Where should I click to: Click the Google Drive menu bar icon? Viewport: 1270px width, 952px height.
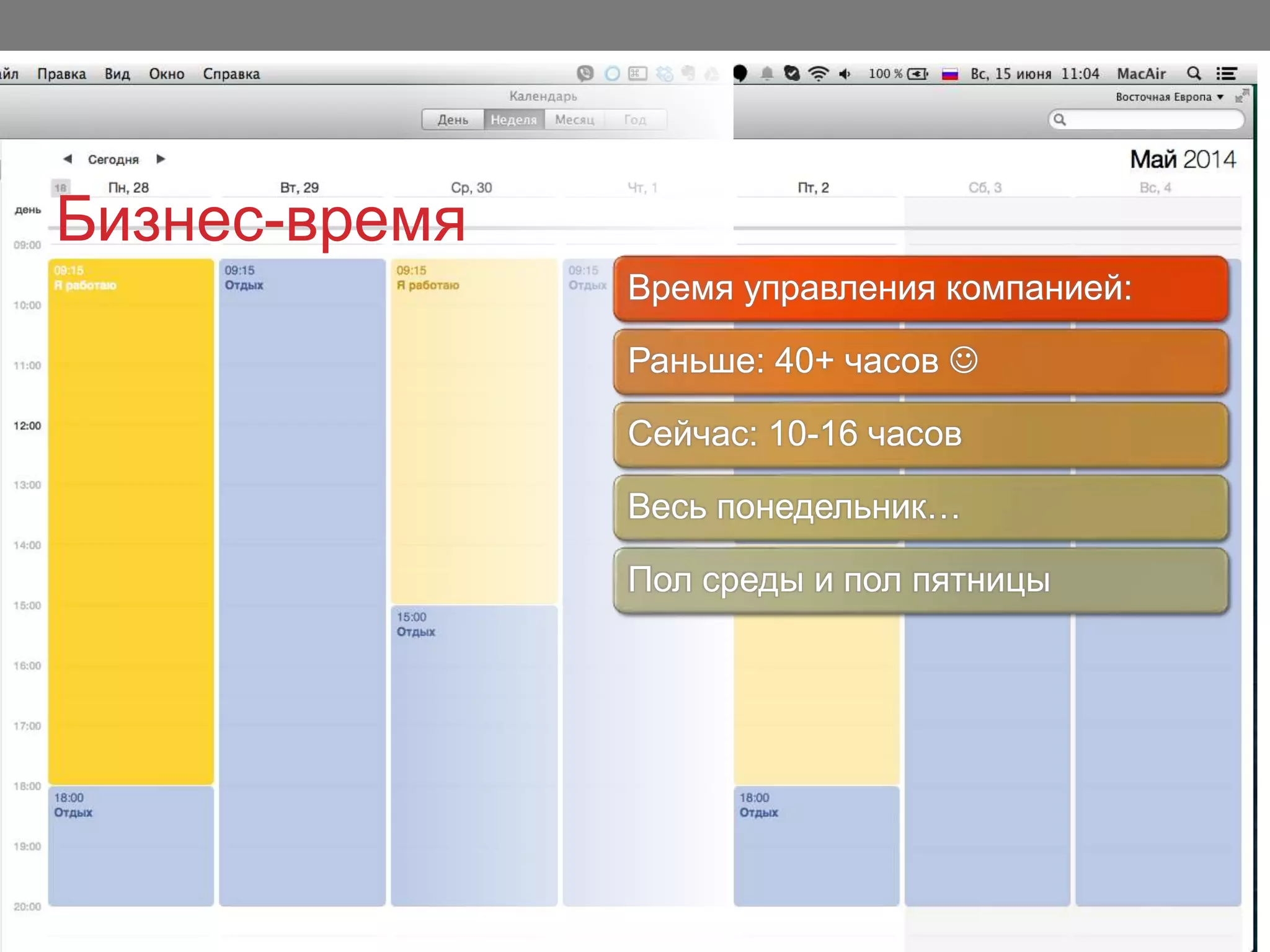pyautogui.click(x=712, y=74)
